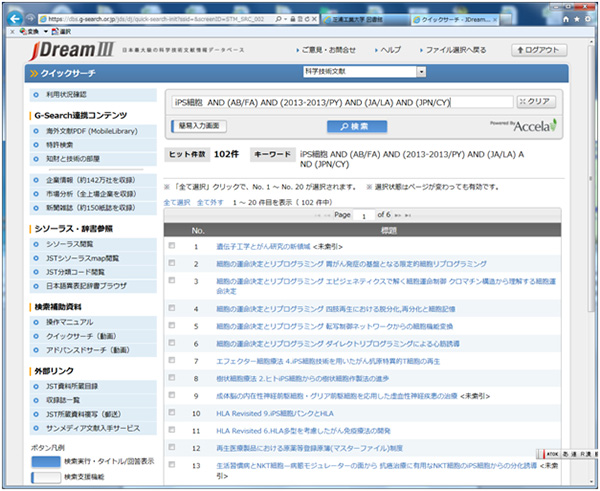Go back with the browser back arrow
Viewport: 600px width, 491px height.
(15, 18)
